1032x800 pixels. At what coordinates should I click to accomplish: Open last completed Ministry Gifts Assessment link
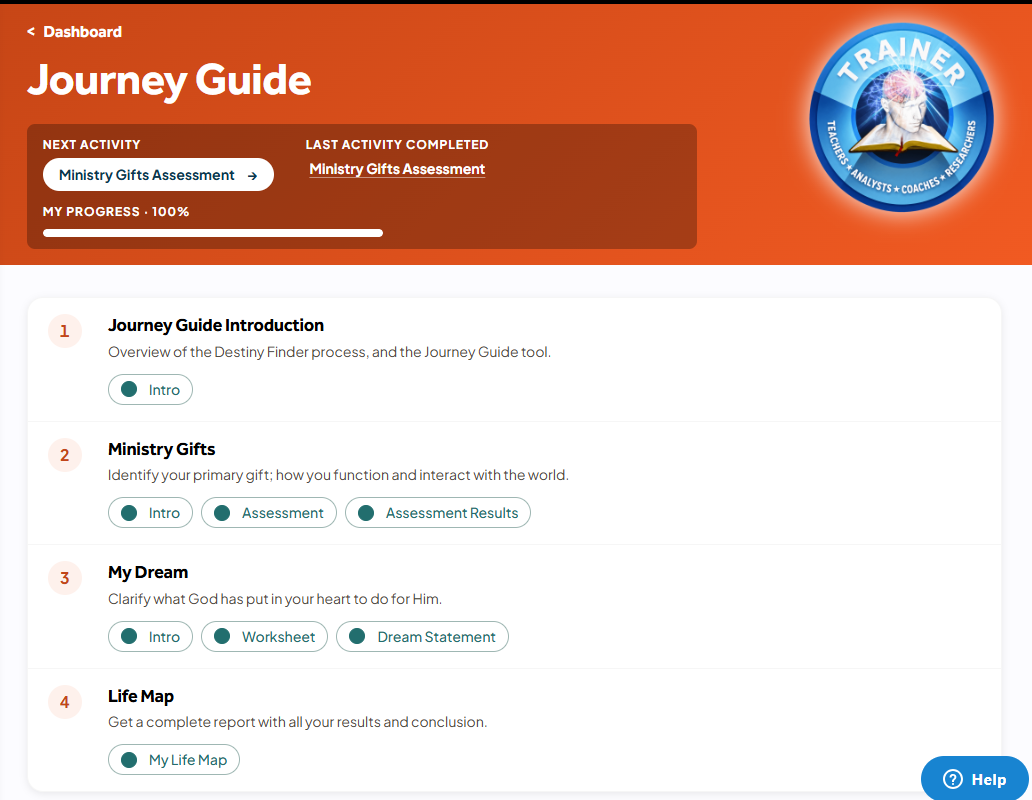tap(397, 169)
